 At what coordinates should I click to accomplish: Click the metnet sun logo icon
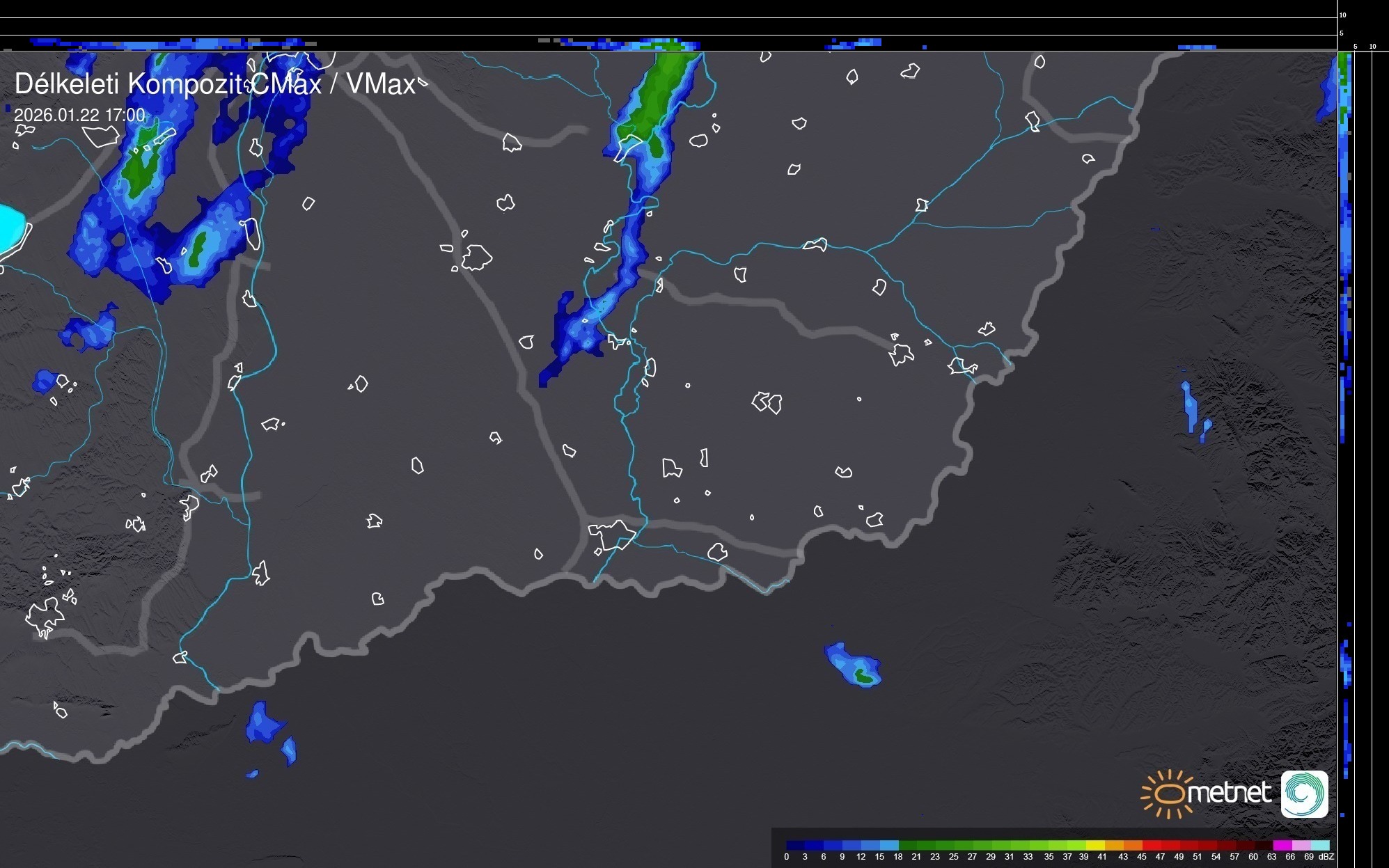point(1170,794)
